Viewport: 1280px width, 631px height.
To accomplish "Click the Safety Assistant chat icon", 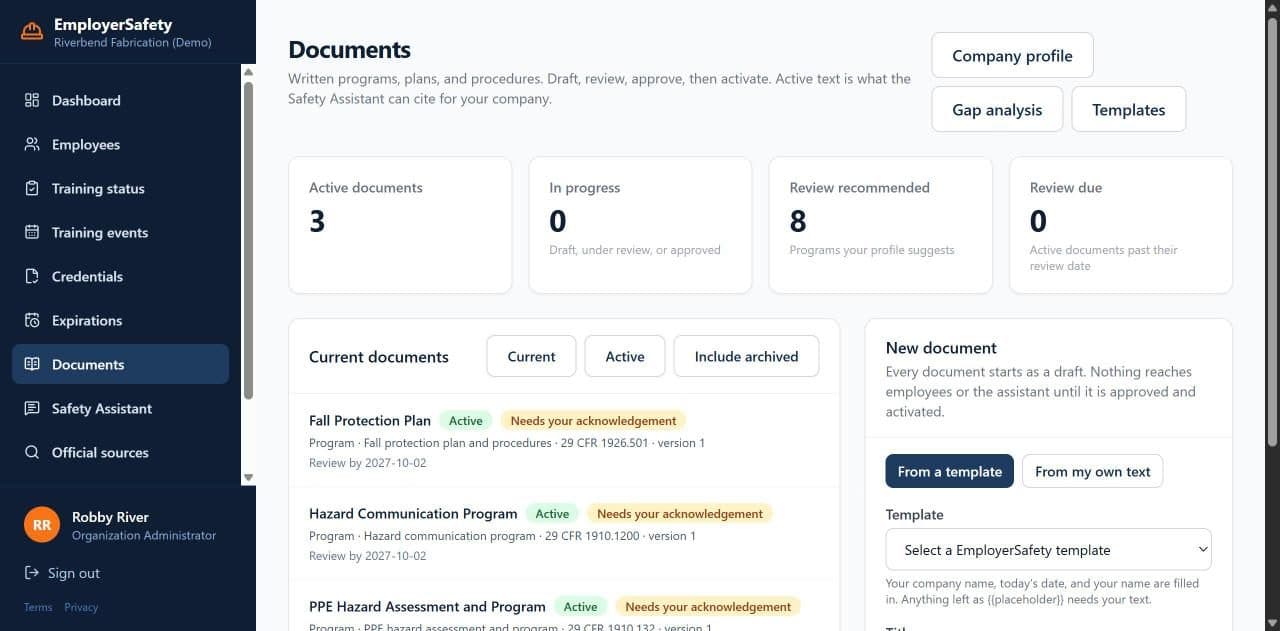I will point(32,408).
